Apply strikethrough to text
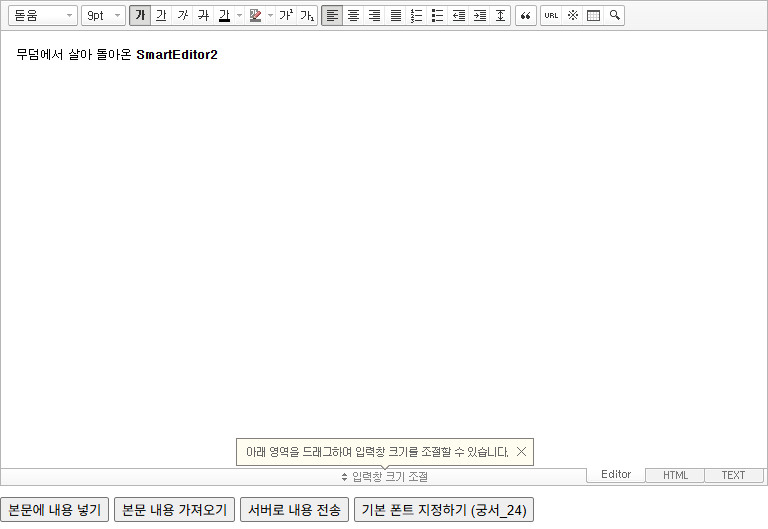 (203, 16)
